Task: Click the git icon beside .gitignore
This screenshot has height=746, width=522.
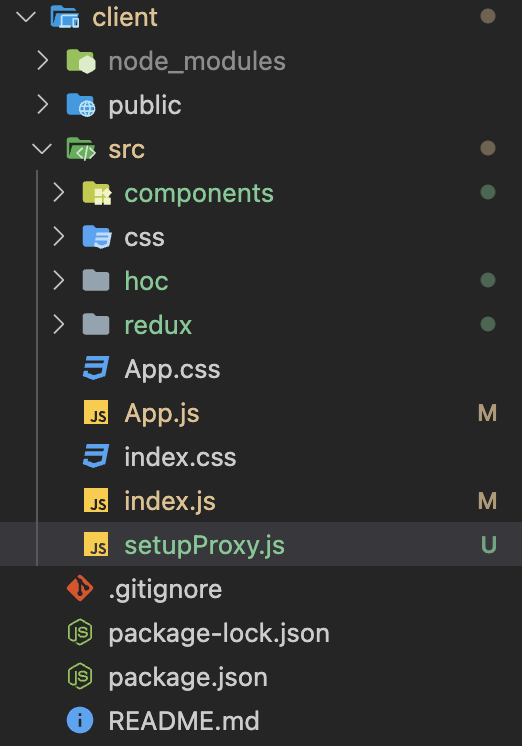Action: (80, 588)
